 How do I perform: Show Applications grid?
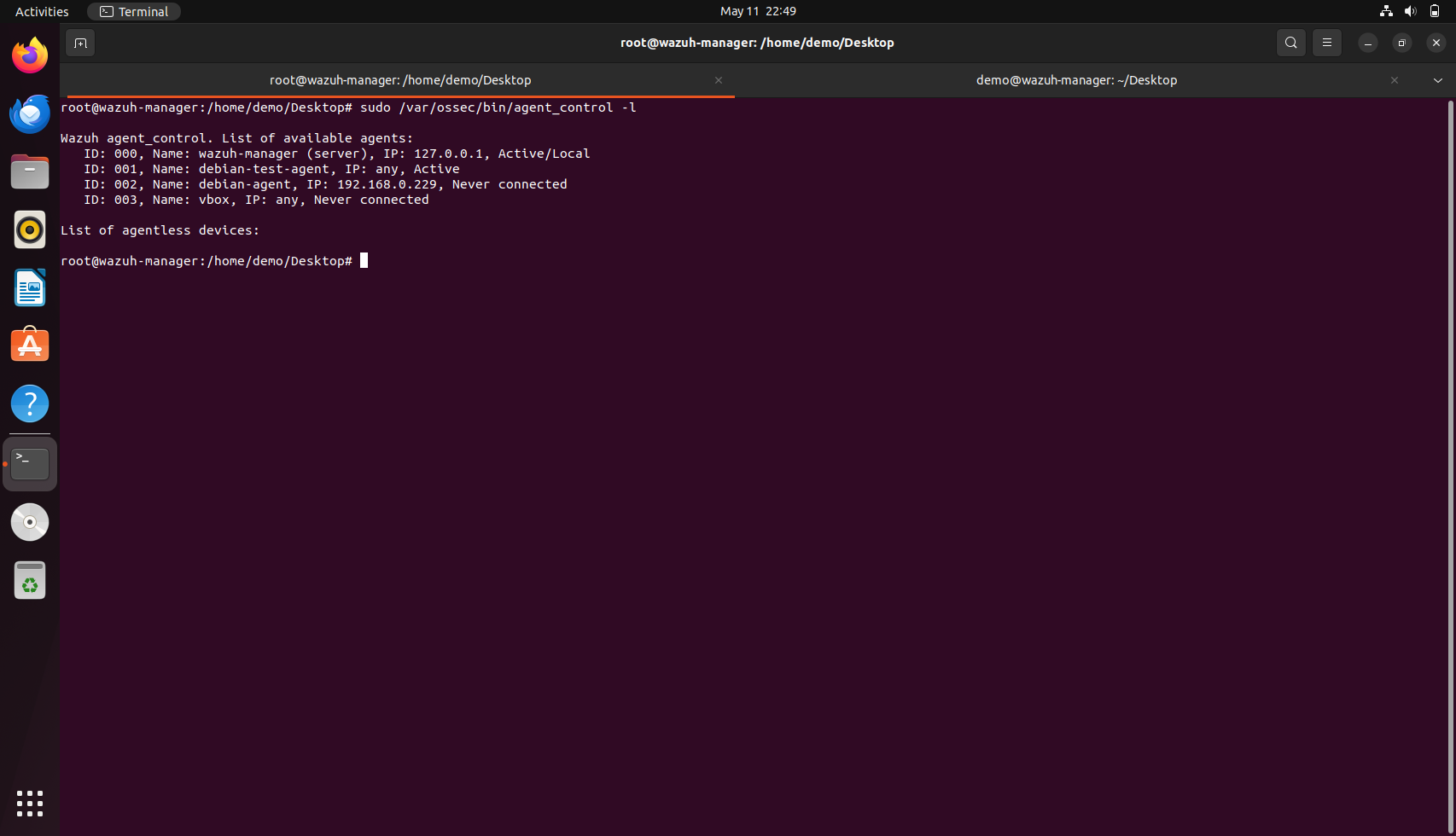click(30, 804)
